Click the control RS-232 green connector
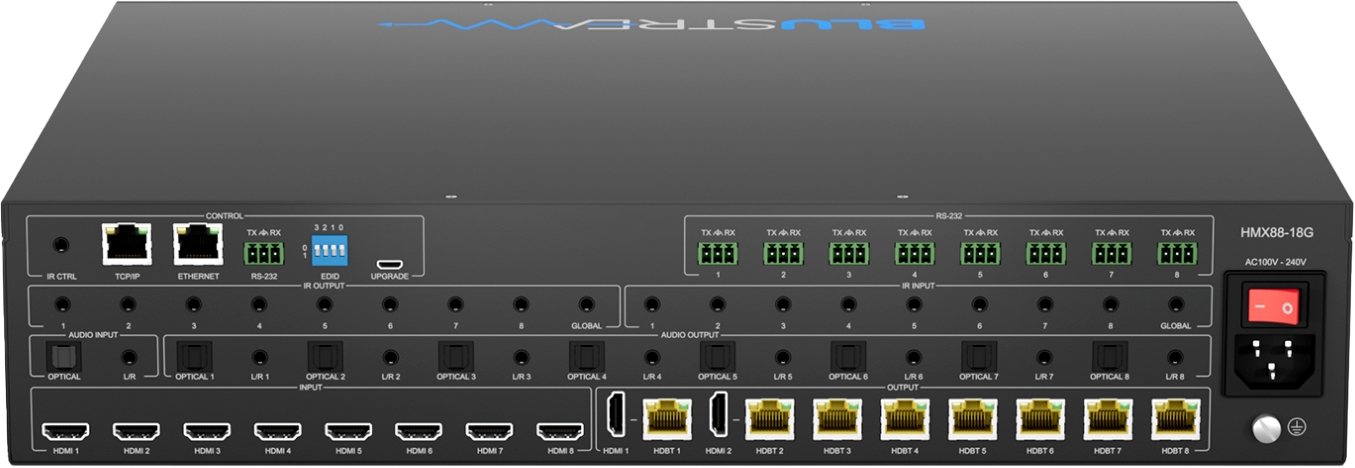Screen dimensions: 1355x468 [262, 251]
